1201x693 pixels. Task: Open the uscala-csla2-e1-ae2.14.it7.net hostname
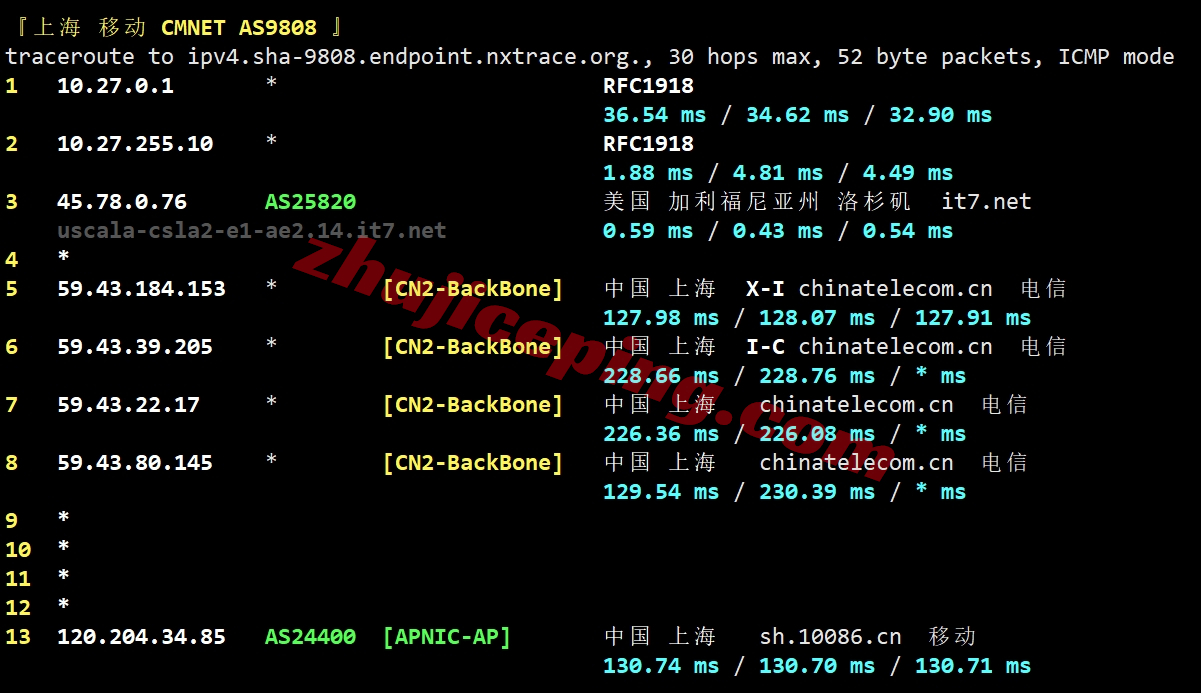pos(251,231)
